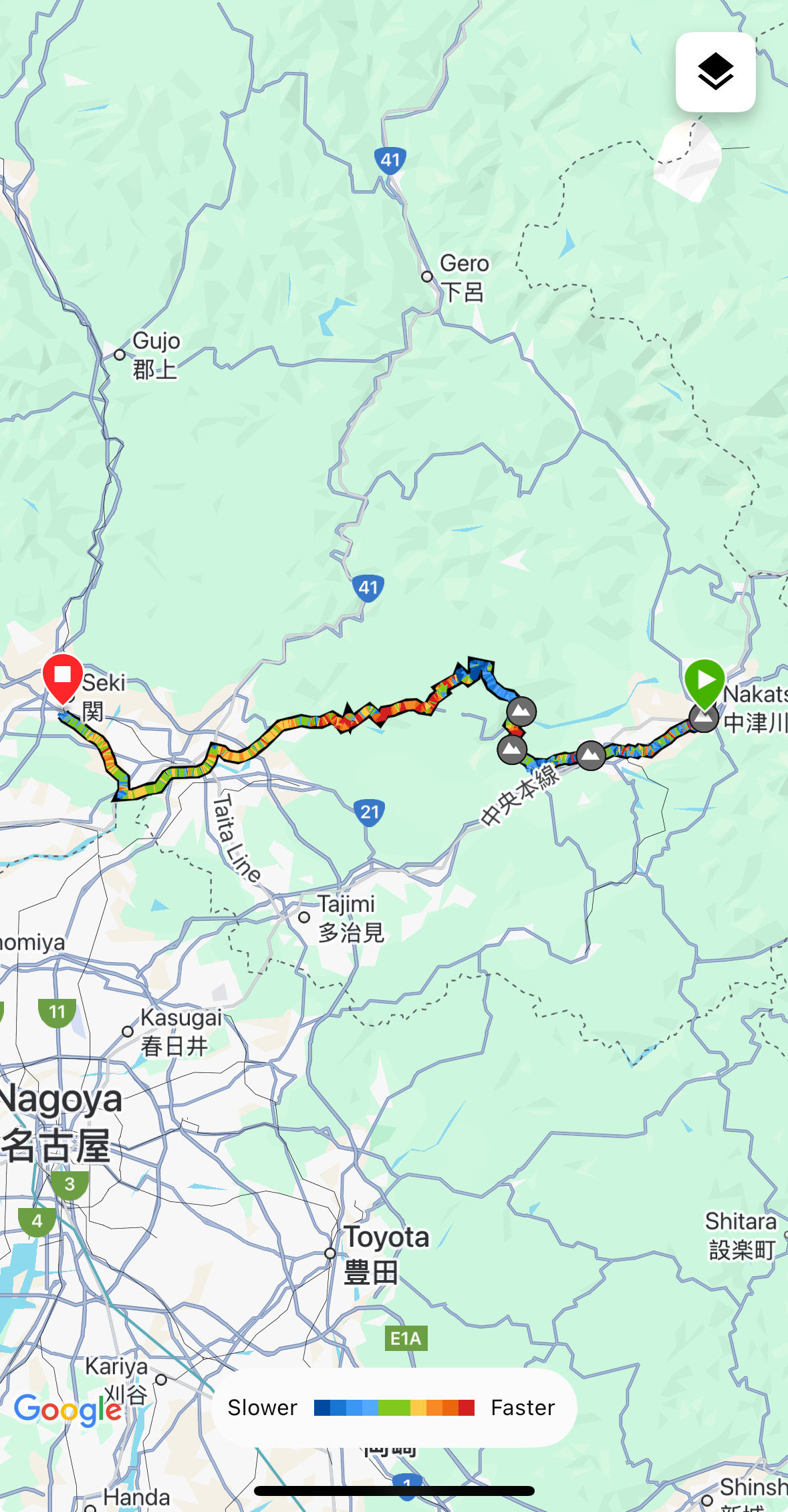Tap the route 41 shield near Gero
This screenshot has height=1512, width=788.
pos(390,160)
